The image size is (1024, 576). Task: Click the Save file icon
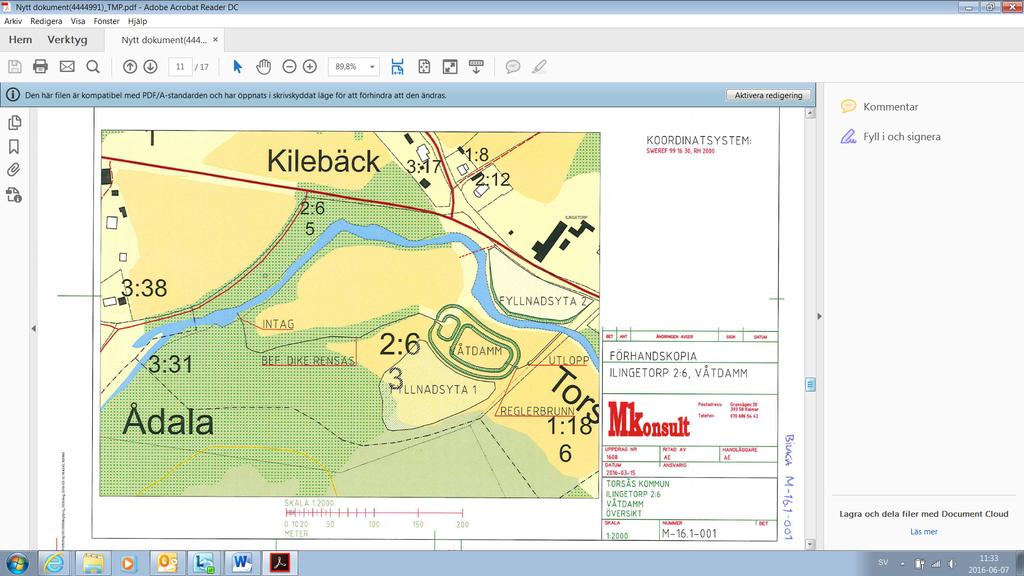click(x=14, y=67)
